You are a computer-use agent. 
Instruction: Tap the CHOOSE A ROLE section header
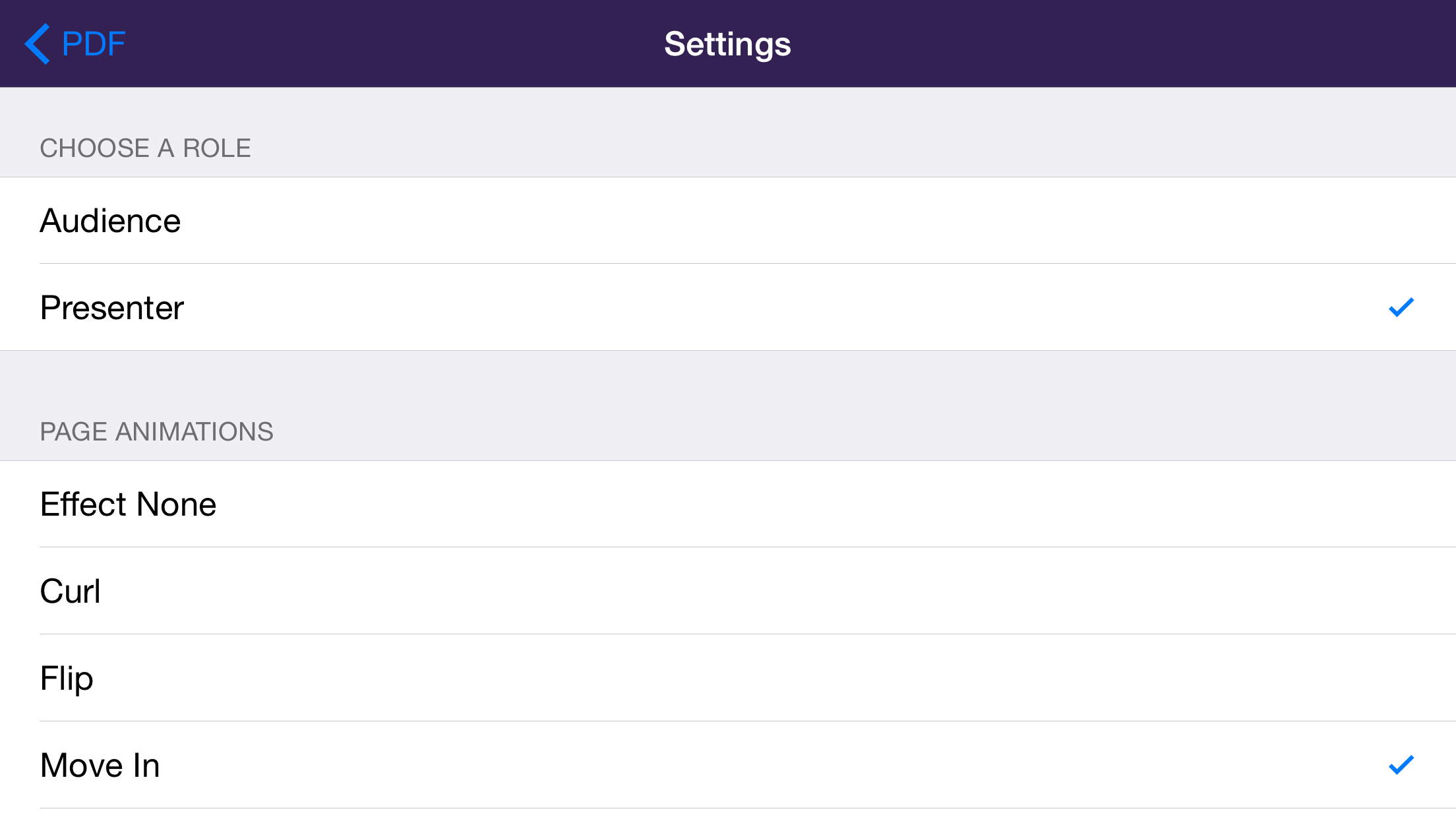pos(145,148)
